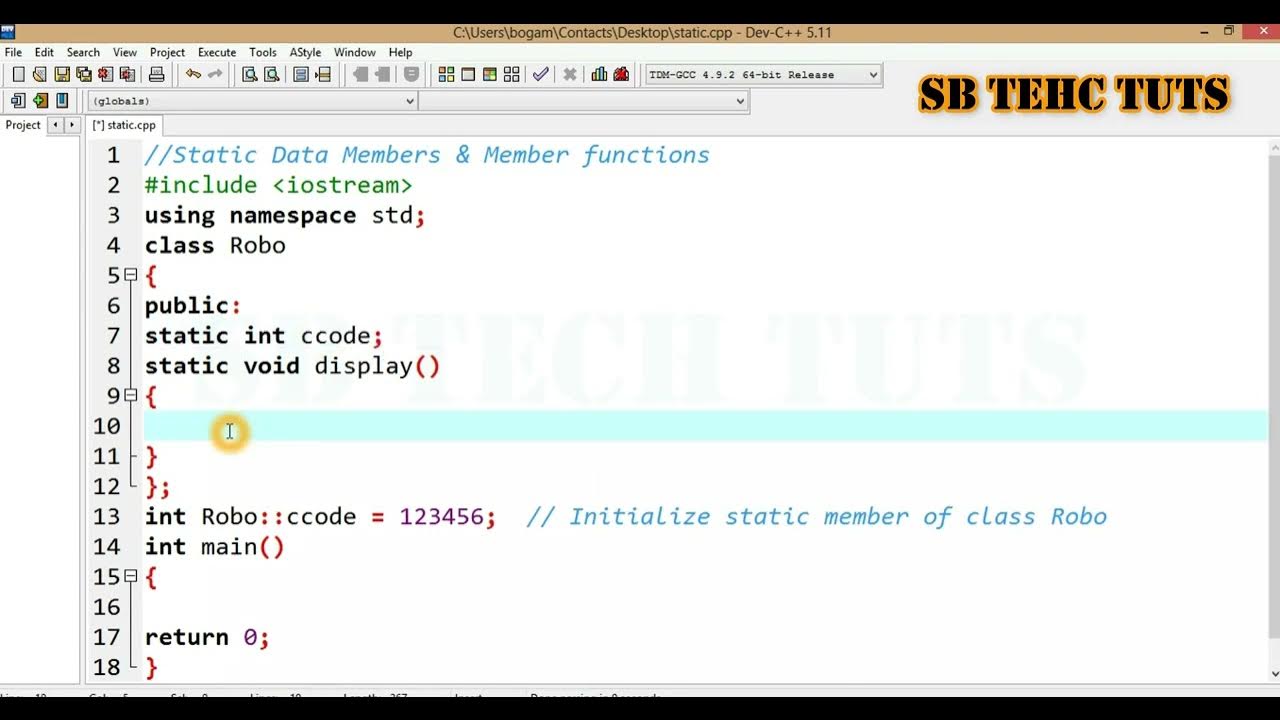Click the Close All toolbar icon
Viewport: 1280px width, 720px height.
(128, 74)
